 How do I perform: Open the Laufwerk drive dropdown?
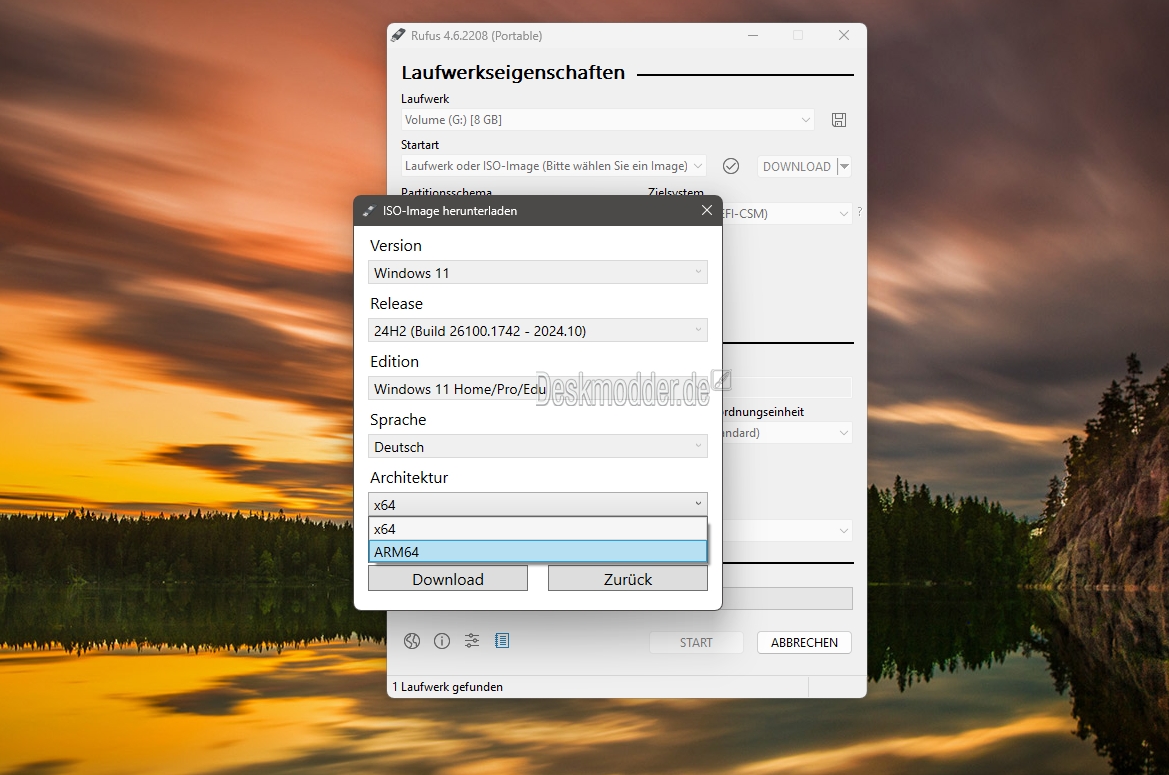pyautogui.click(x=607, y=120)
